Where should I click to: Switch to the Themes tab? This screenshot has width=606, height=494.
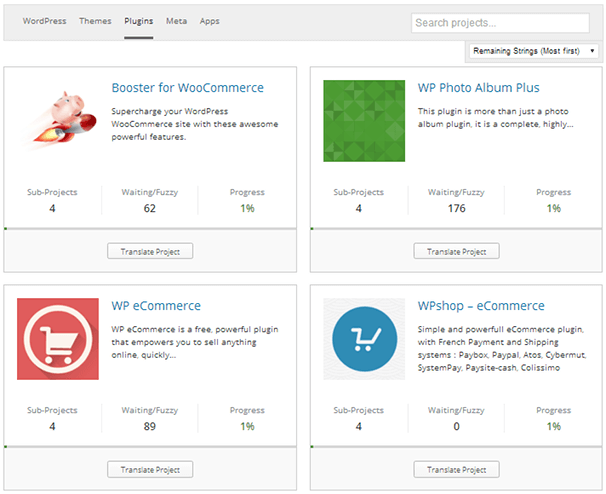coord(95,21)
